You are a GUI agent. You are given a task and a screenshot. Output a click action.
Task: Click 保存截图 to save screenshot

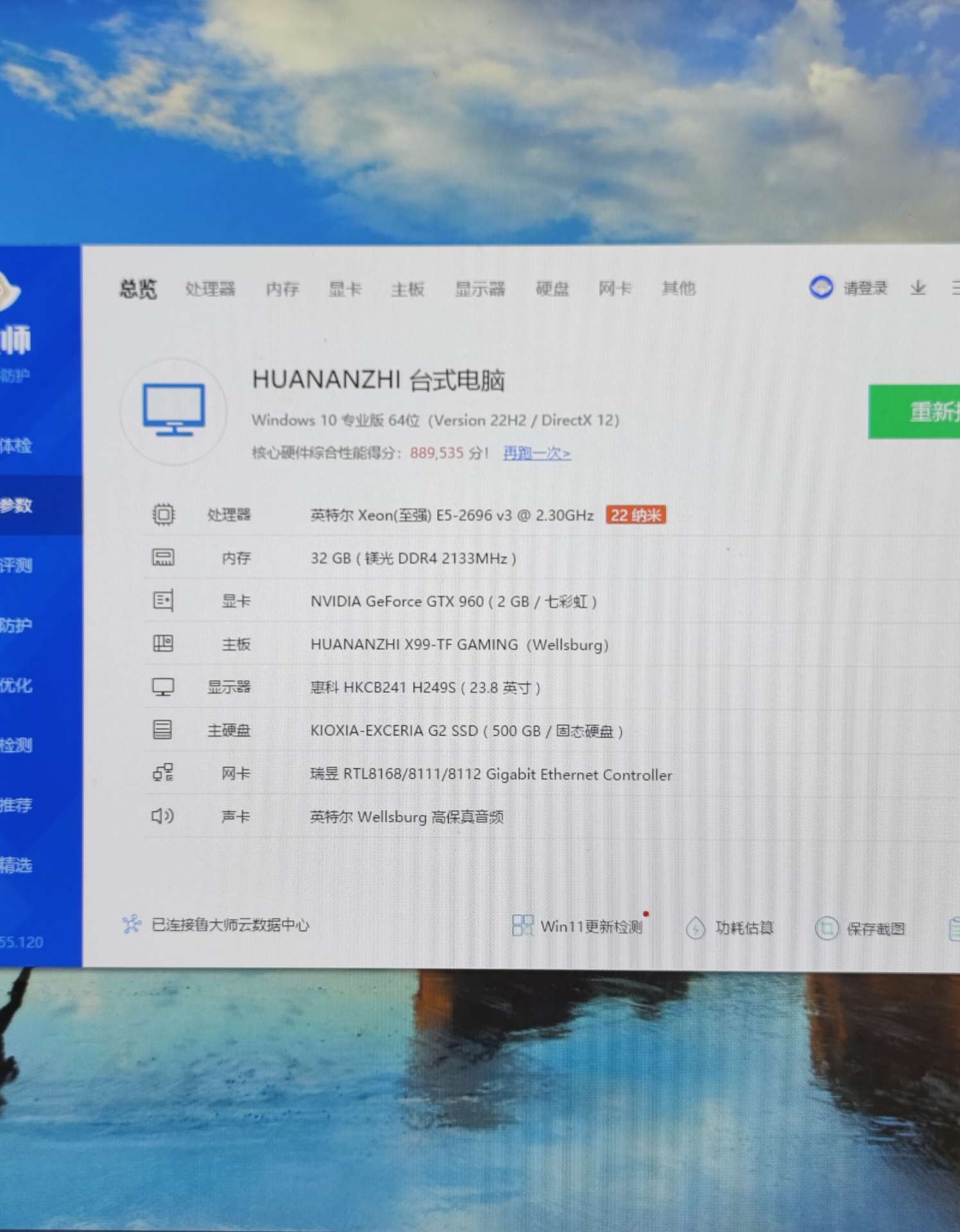point(876,928)
